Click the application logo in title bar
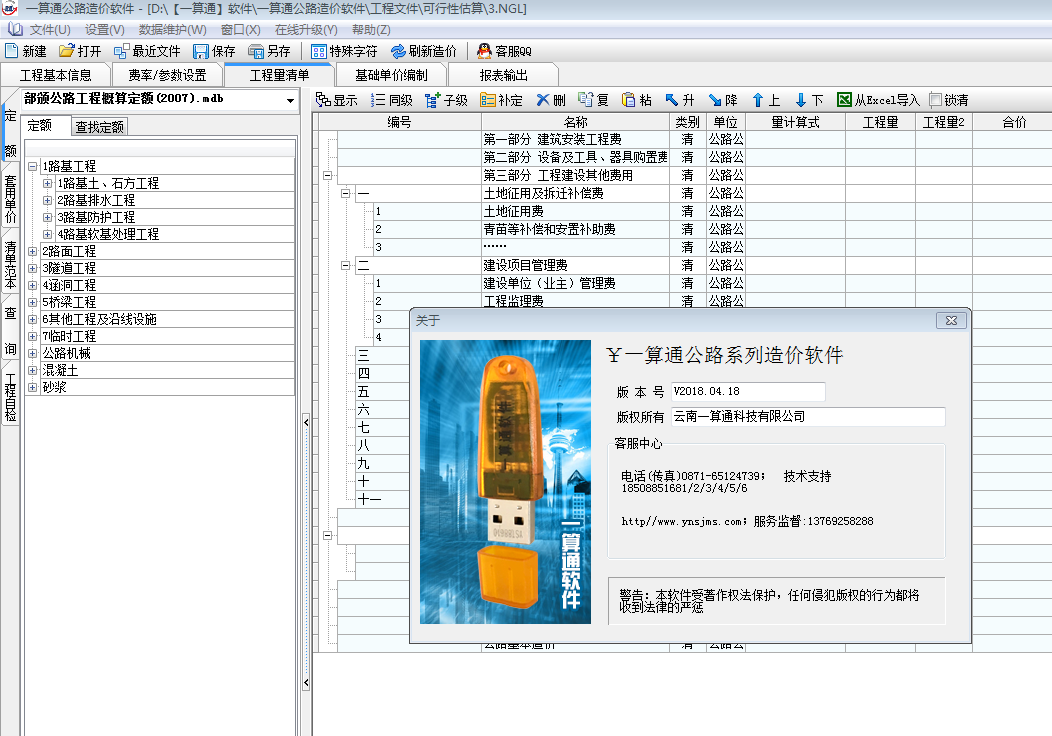This screenshot has height=736, width=1052. pyautogui.click(x=9, y=8)
